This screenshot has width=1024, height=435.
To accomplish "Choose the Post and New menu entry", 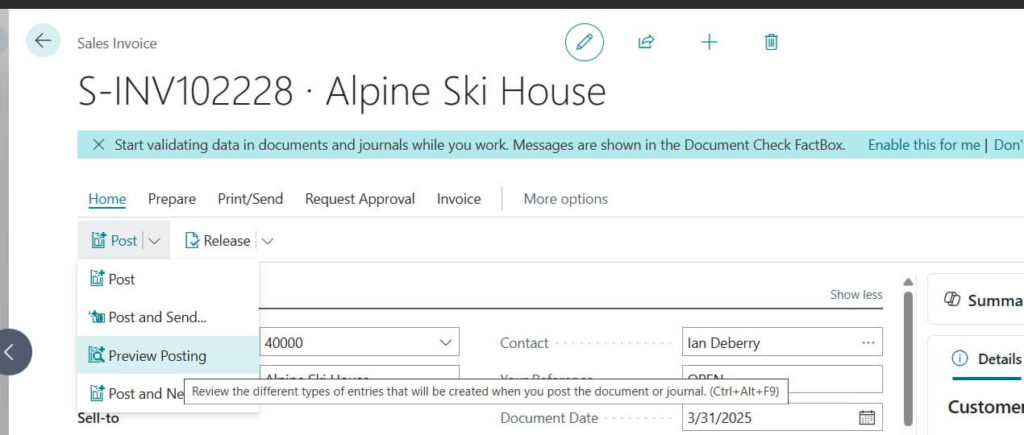I will (x=131, y=393).
